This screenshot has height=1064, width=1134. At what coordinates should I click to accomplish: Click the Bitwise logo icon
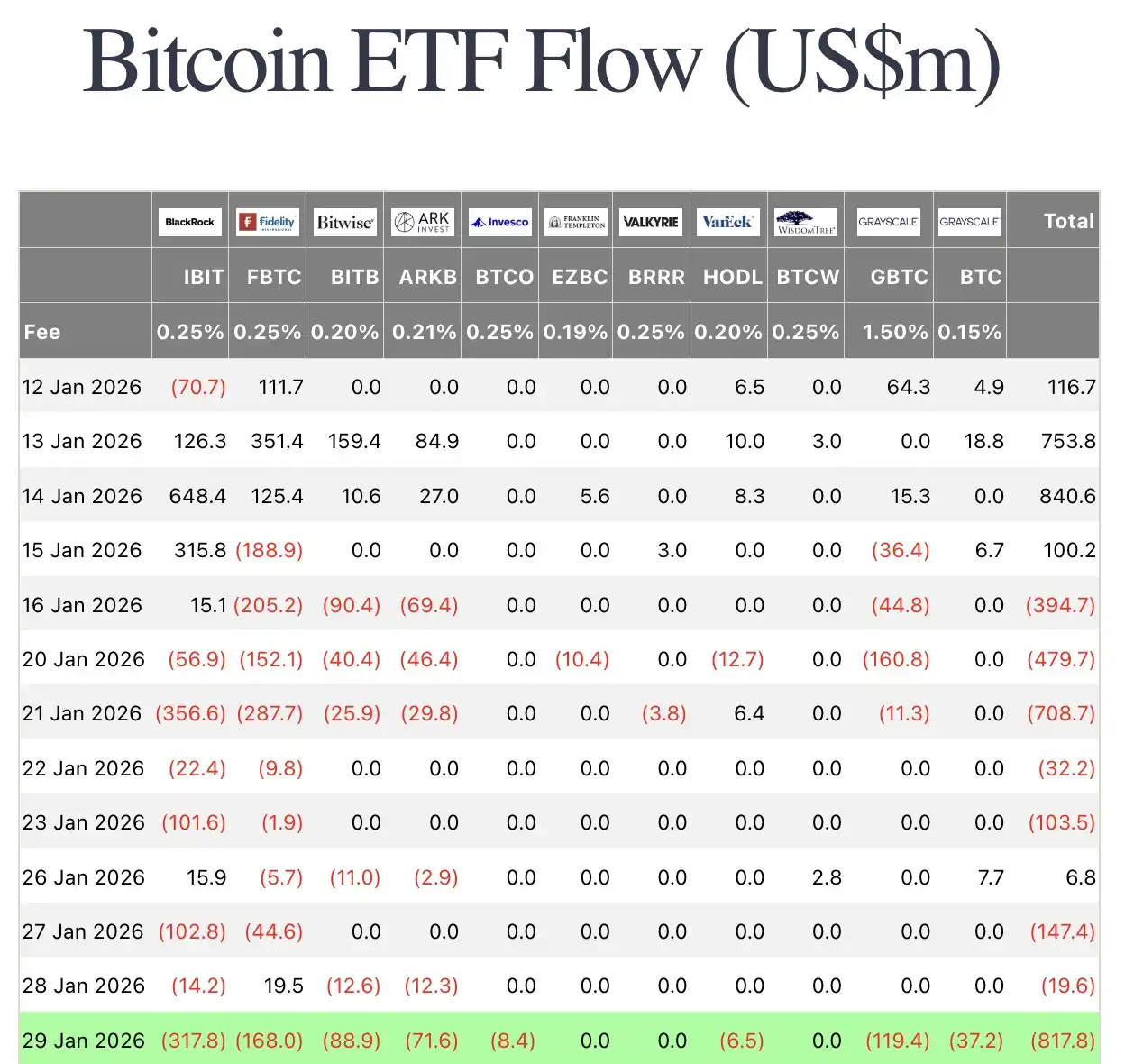(345, 222)
